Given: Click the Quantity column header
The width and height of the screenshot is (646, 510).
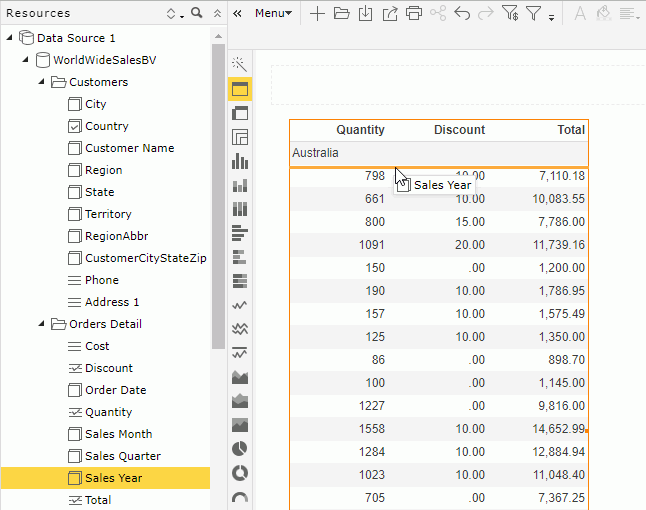Looking at the screenshot, I should (x=360, y=130).
